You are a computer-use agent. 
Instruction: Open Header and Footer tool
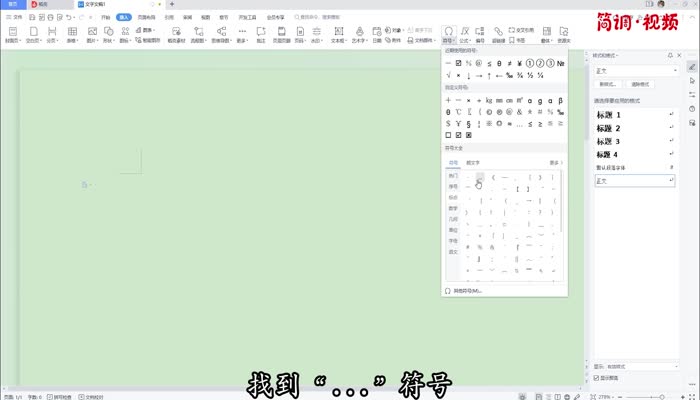tap(282, 35)
